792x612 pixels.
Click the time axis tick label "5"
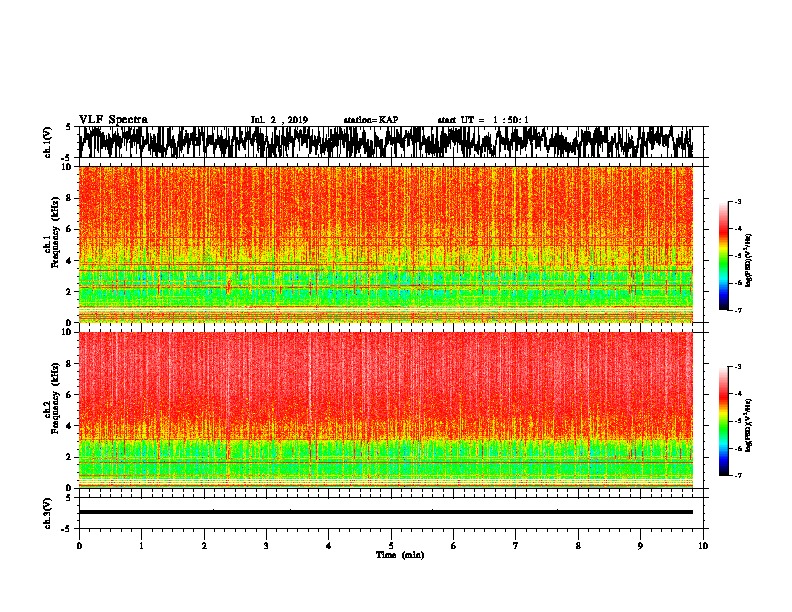[391, 546]
